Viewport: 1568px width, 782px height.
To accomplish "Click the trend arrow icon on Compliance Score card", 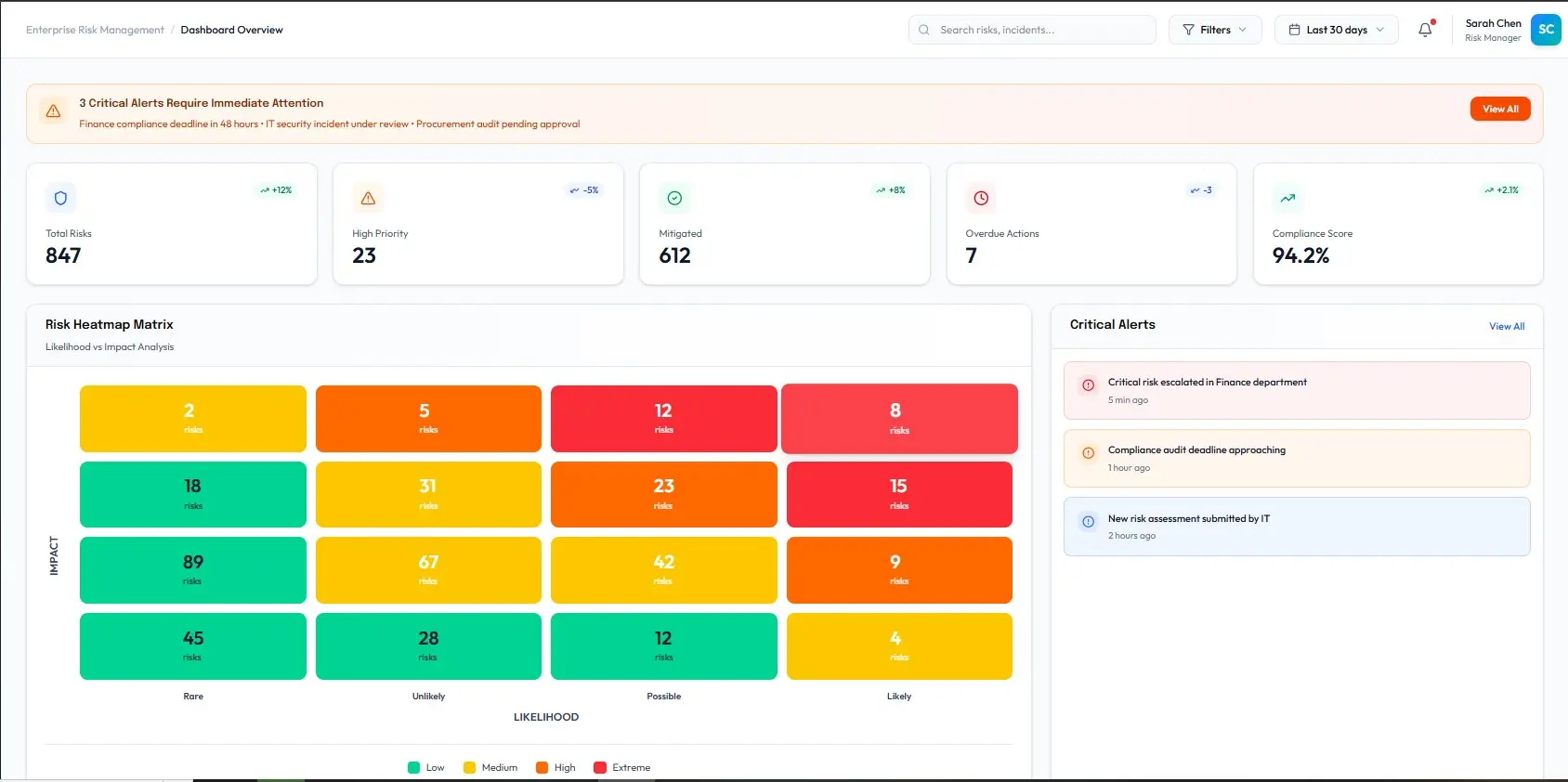I will pos(1287,198).
